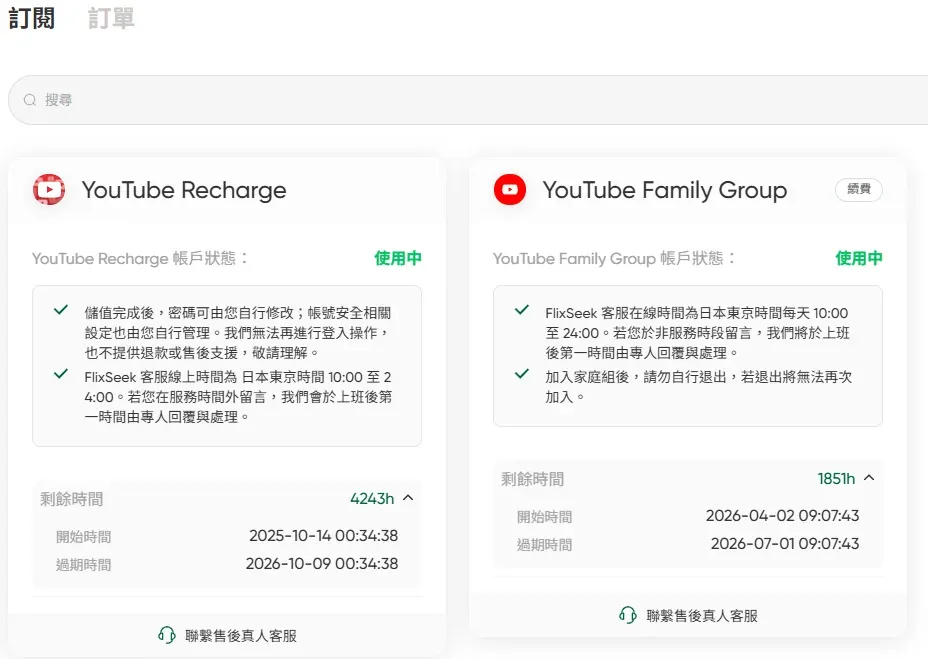Collapse YouTube Recharge 剩餘時間 chevron
Viewport: 928px width, 659px height.
tap(408, 498)
